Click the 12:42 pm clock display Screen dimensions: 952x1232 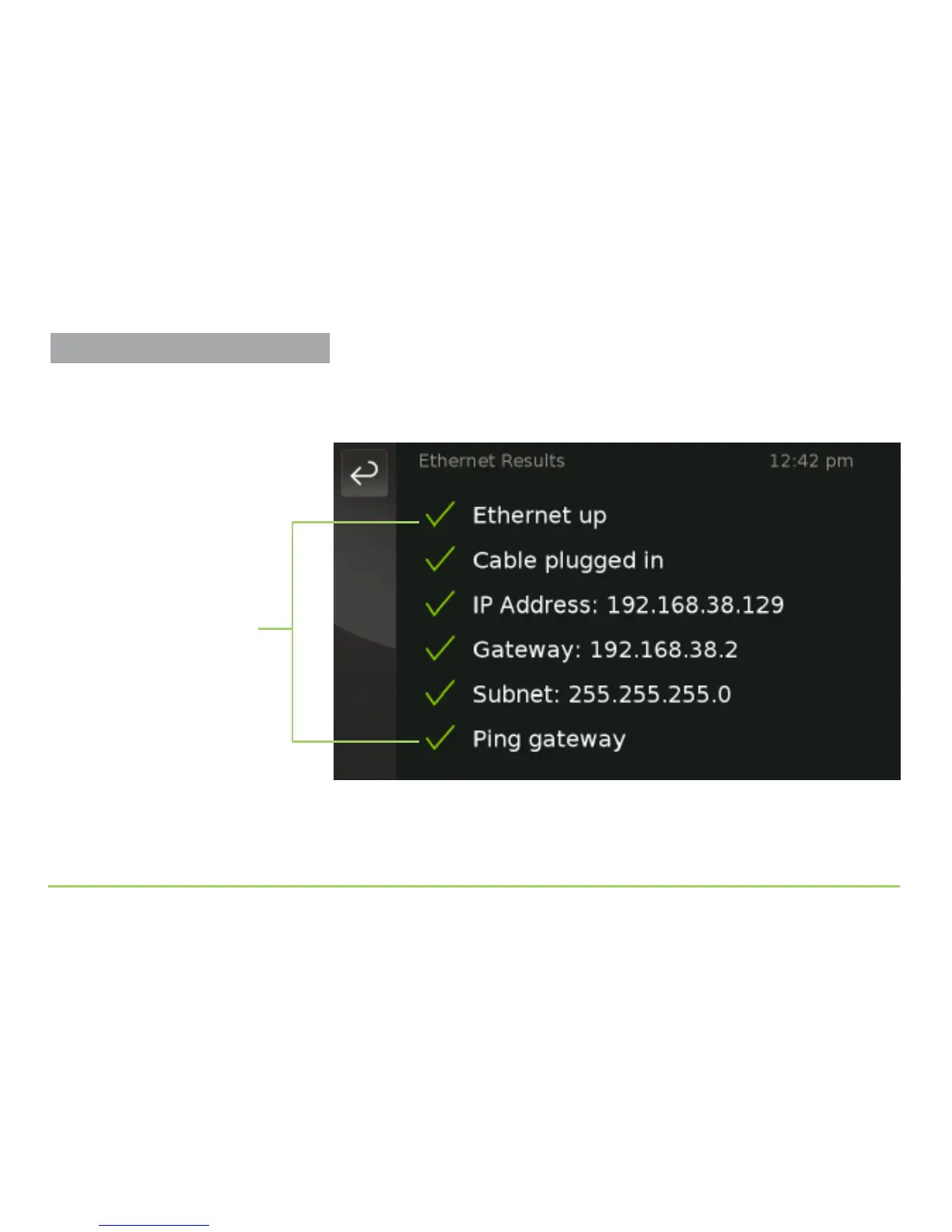click(811, 461)
